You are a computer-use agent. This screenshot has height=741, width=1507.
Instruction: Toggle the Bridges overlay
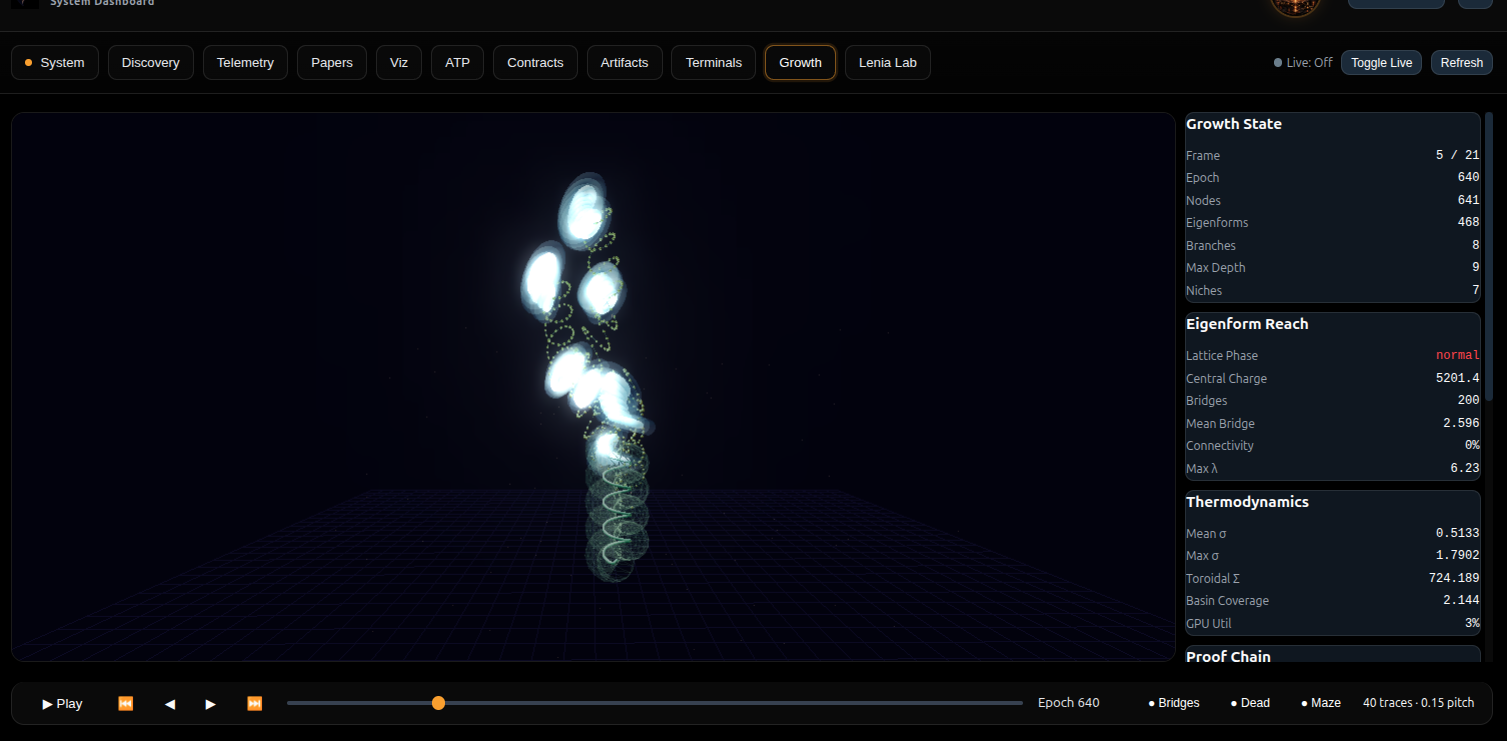[1174, 703]
